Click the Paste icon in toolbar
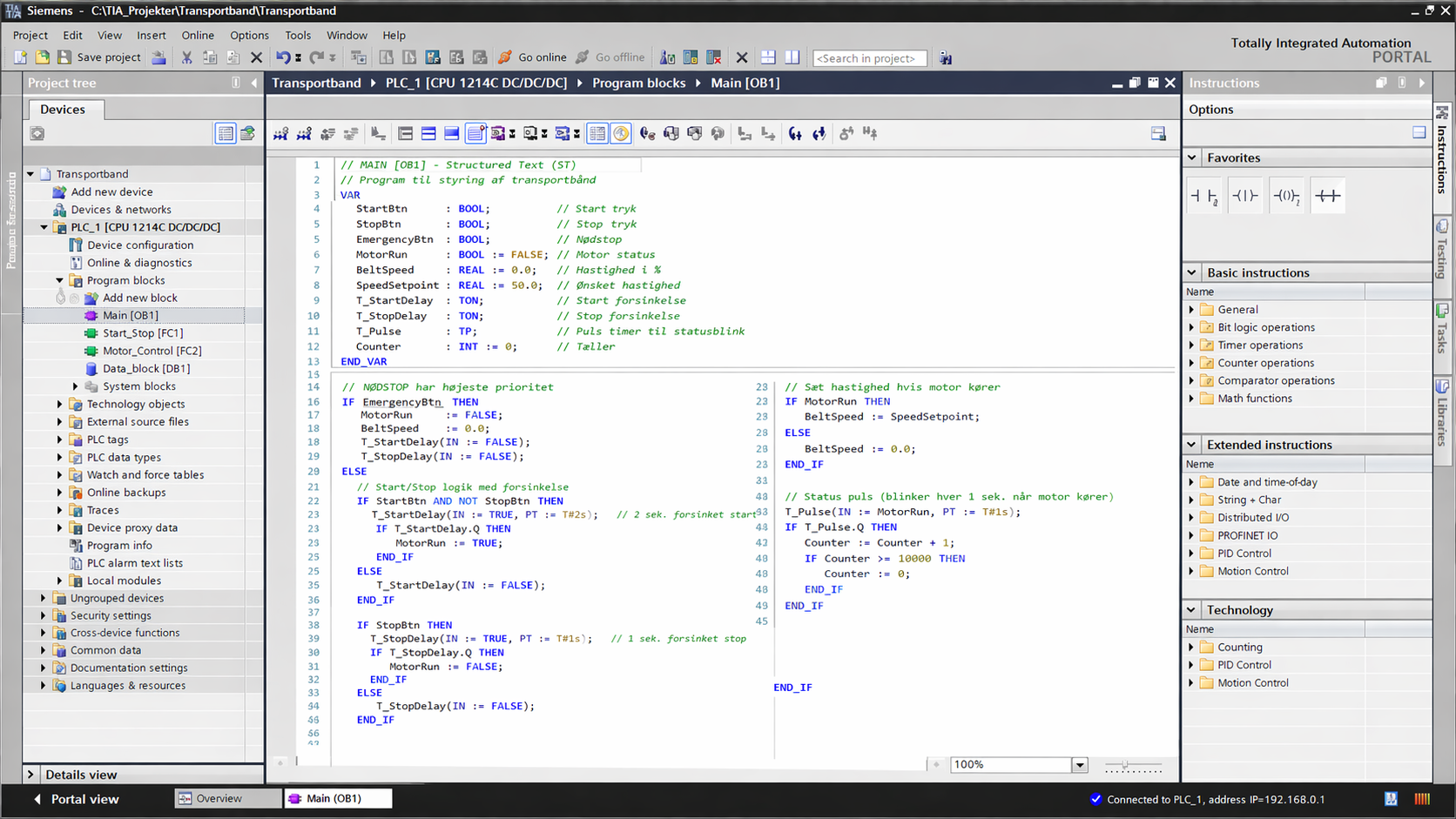This screenshot has width=1456, height=819. 233,57
